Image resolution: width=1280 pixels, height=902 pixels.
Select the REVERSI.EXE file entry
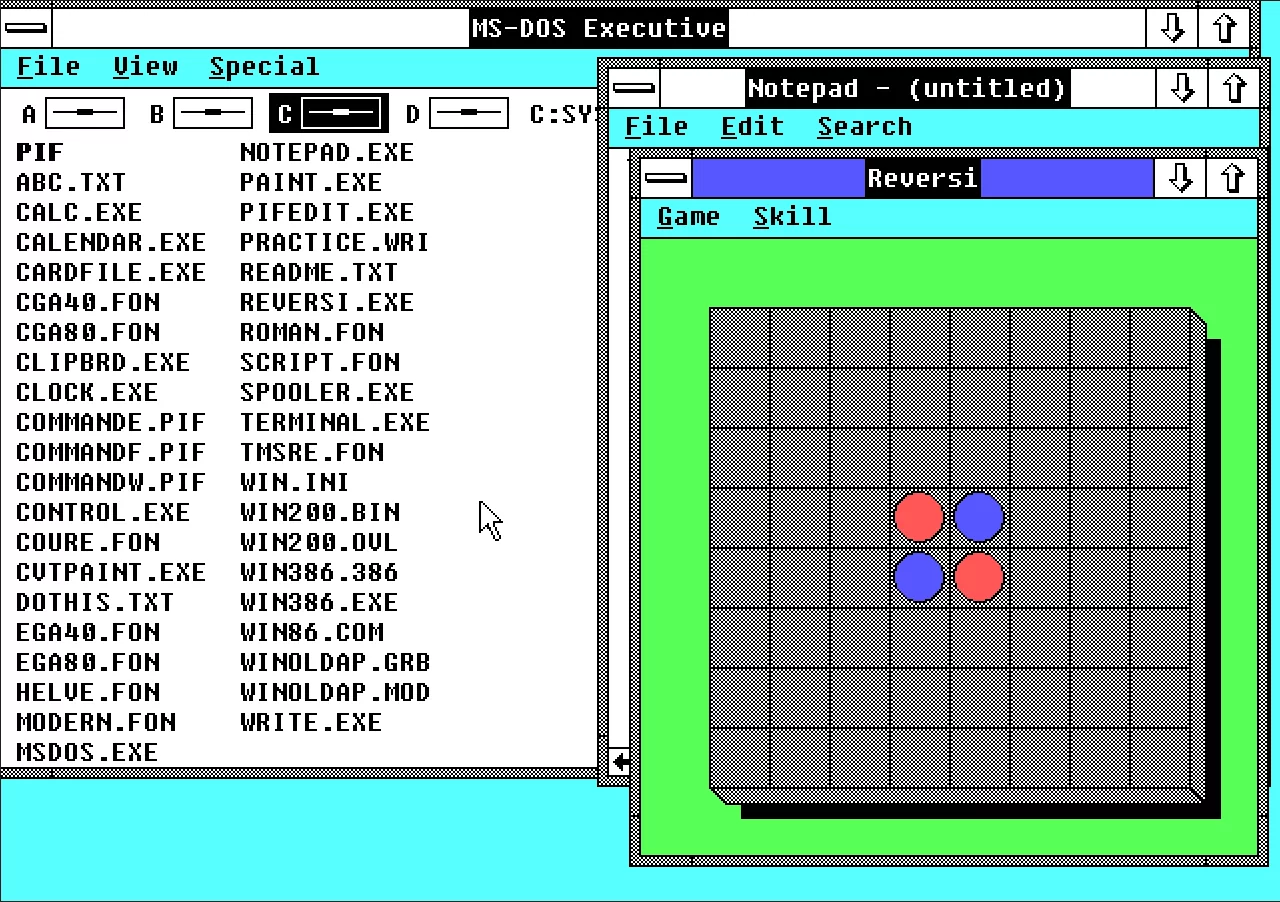(x=327, y=302)
